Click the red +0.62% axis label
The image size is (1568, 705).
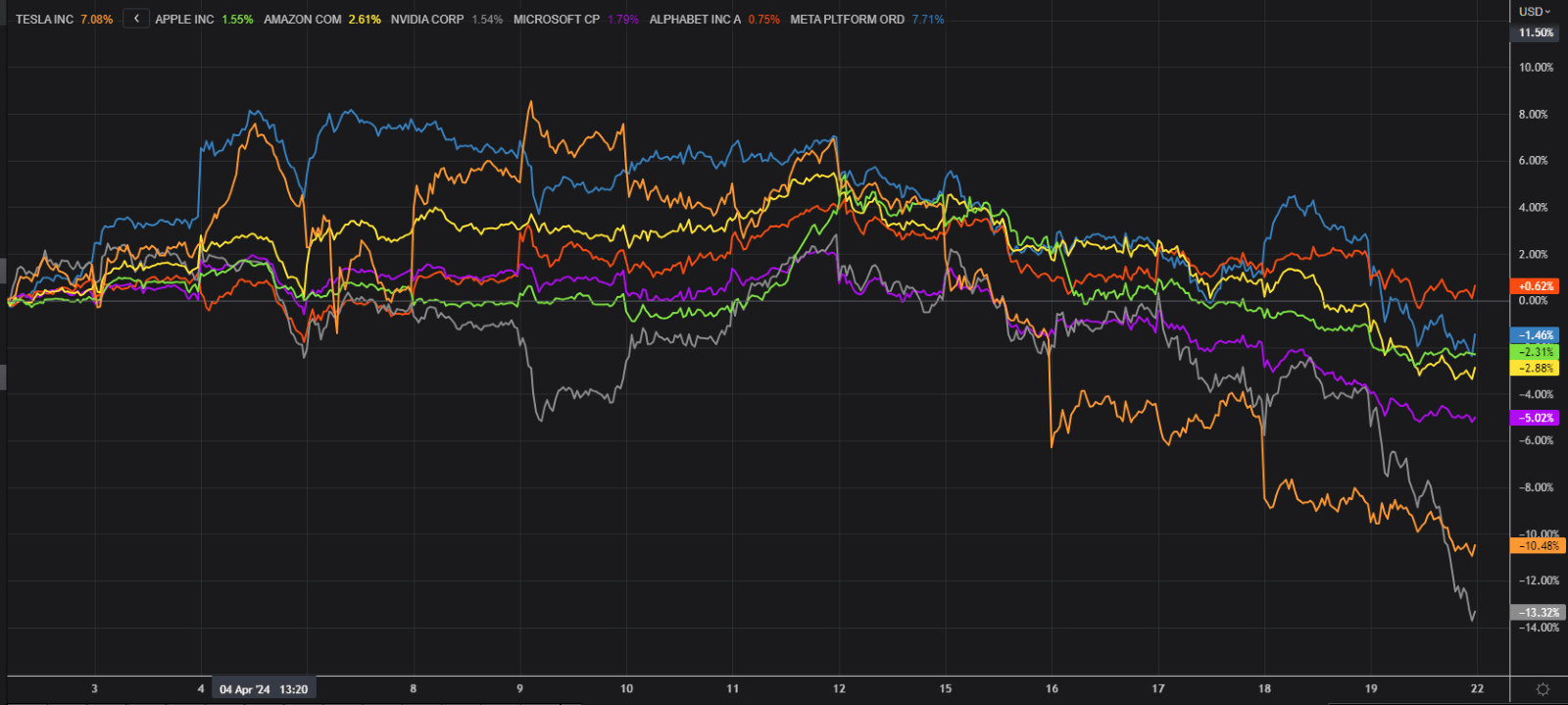[1536, 286]
